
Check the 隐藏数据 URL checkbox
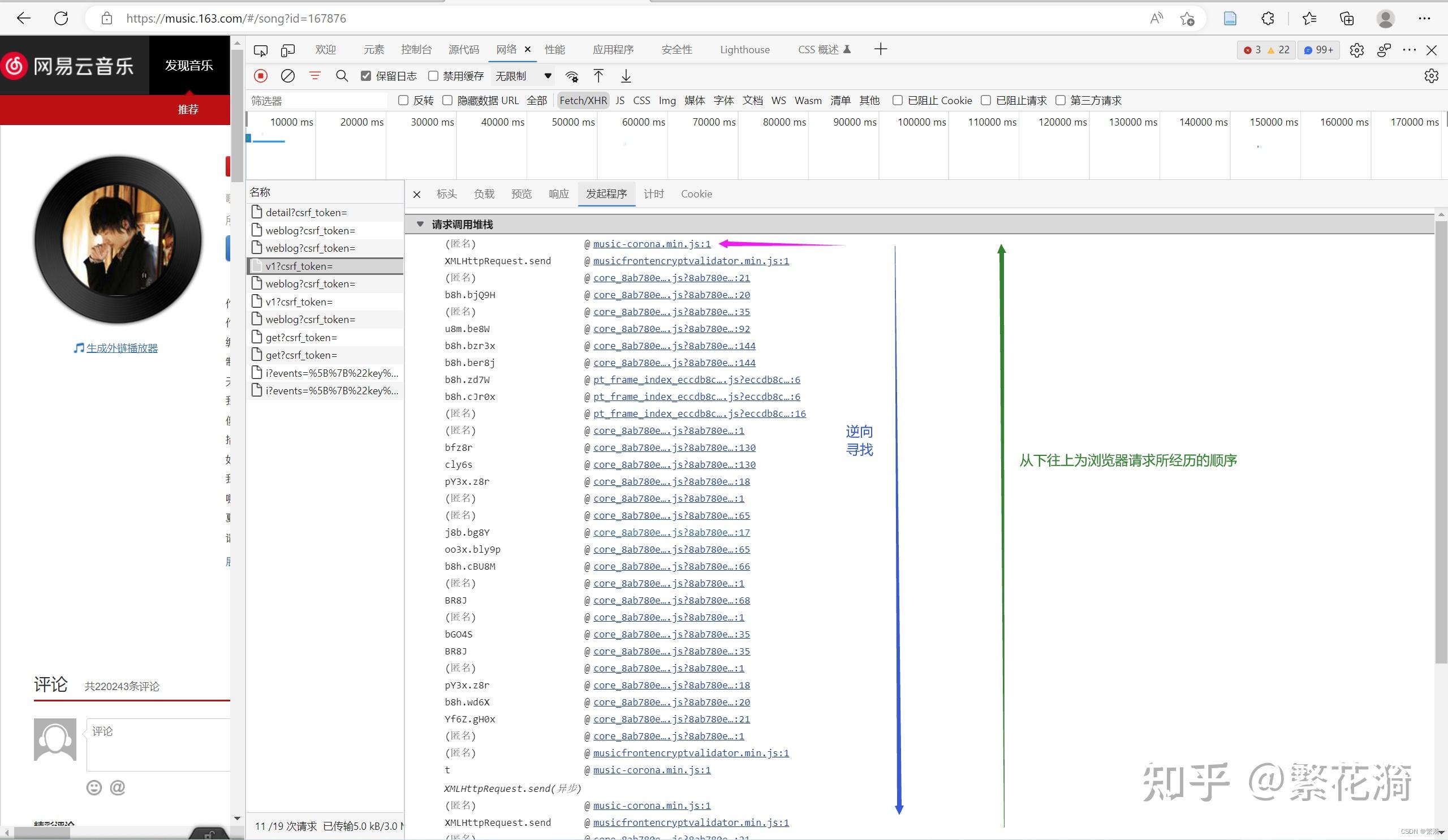coord(447,101)
